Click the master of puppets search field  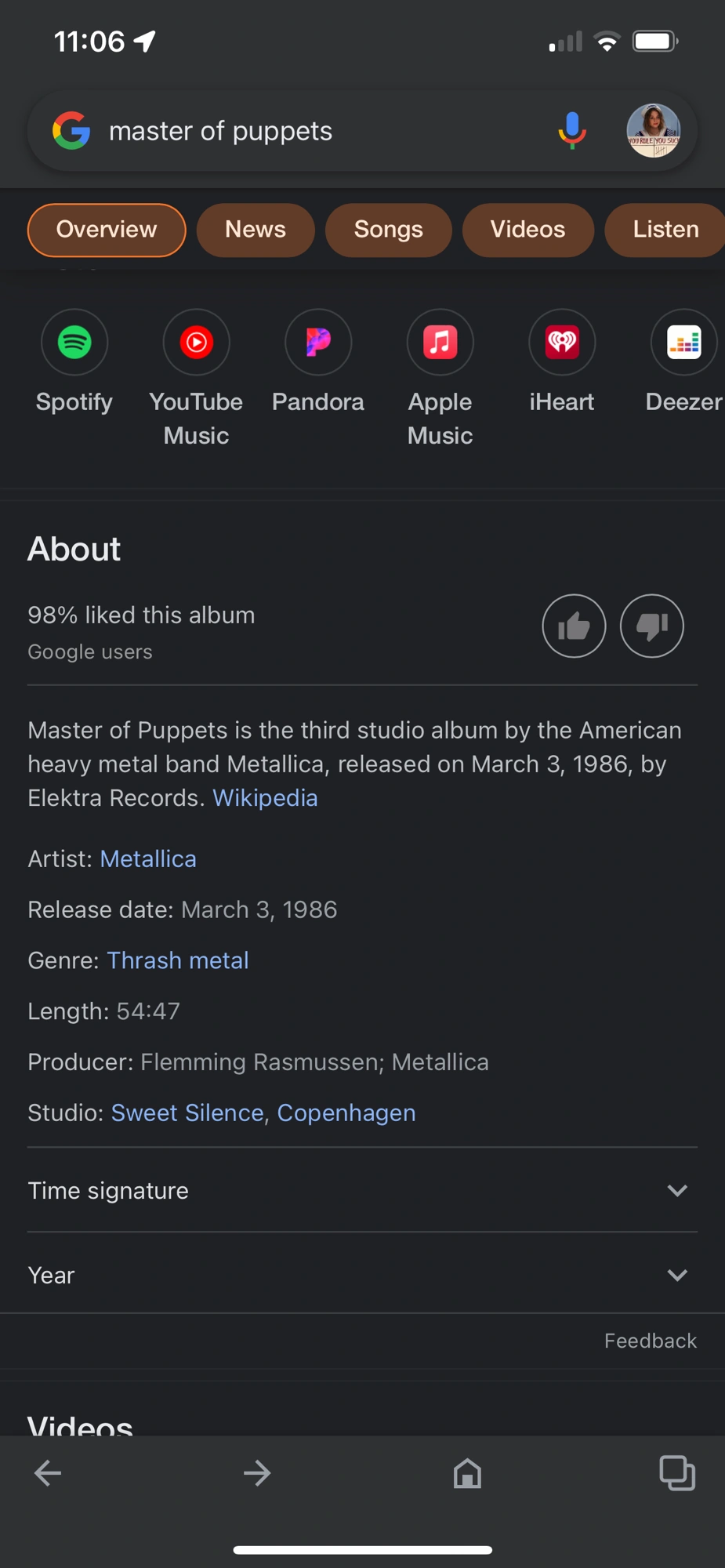click(314, 131)
